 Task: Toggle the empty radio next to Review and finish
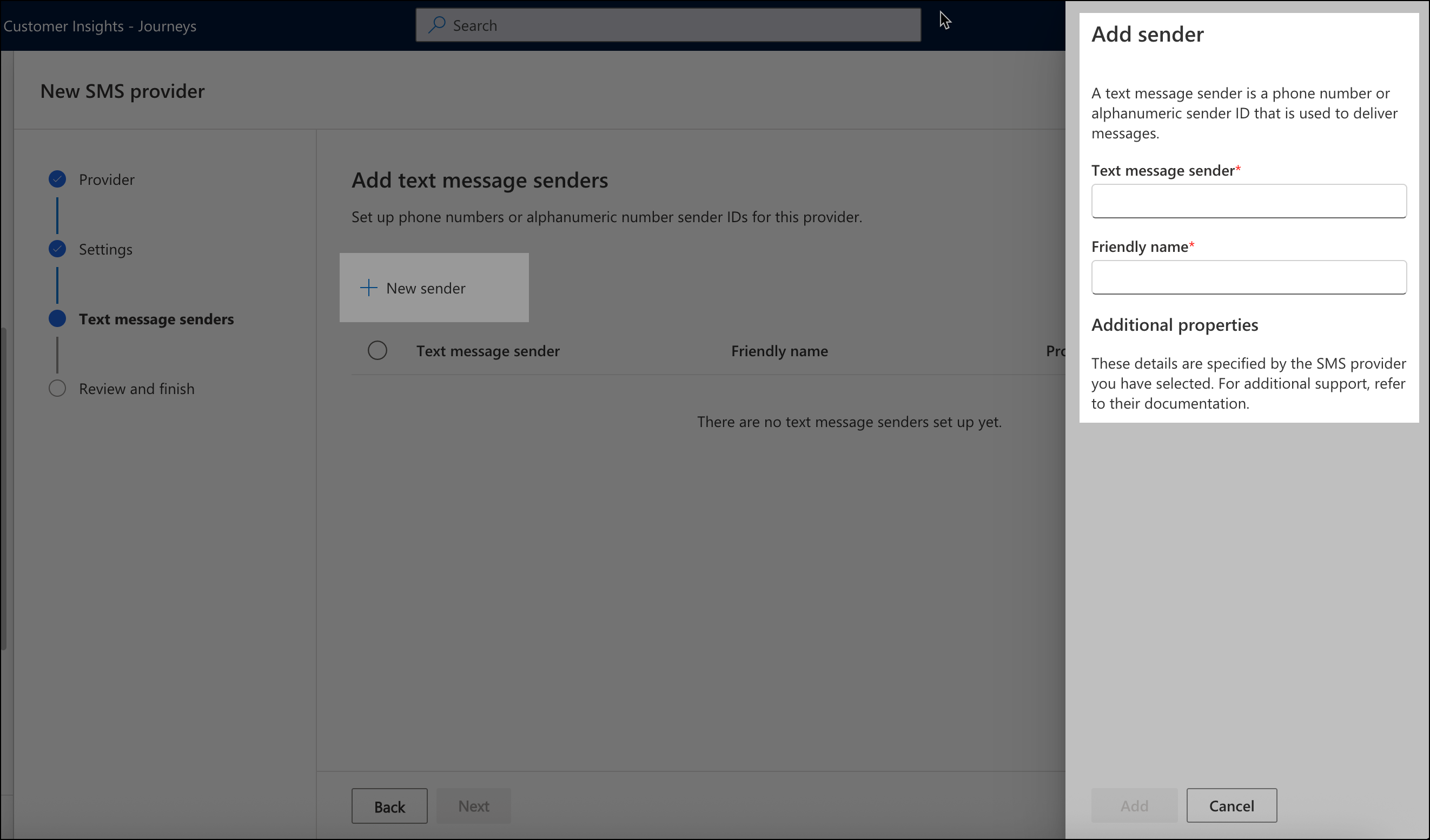click(x=57, y=388)
